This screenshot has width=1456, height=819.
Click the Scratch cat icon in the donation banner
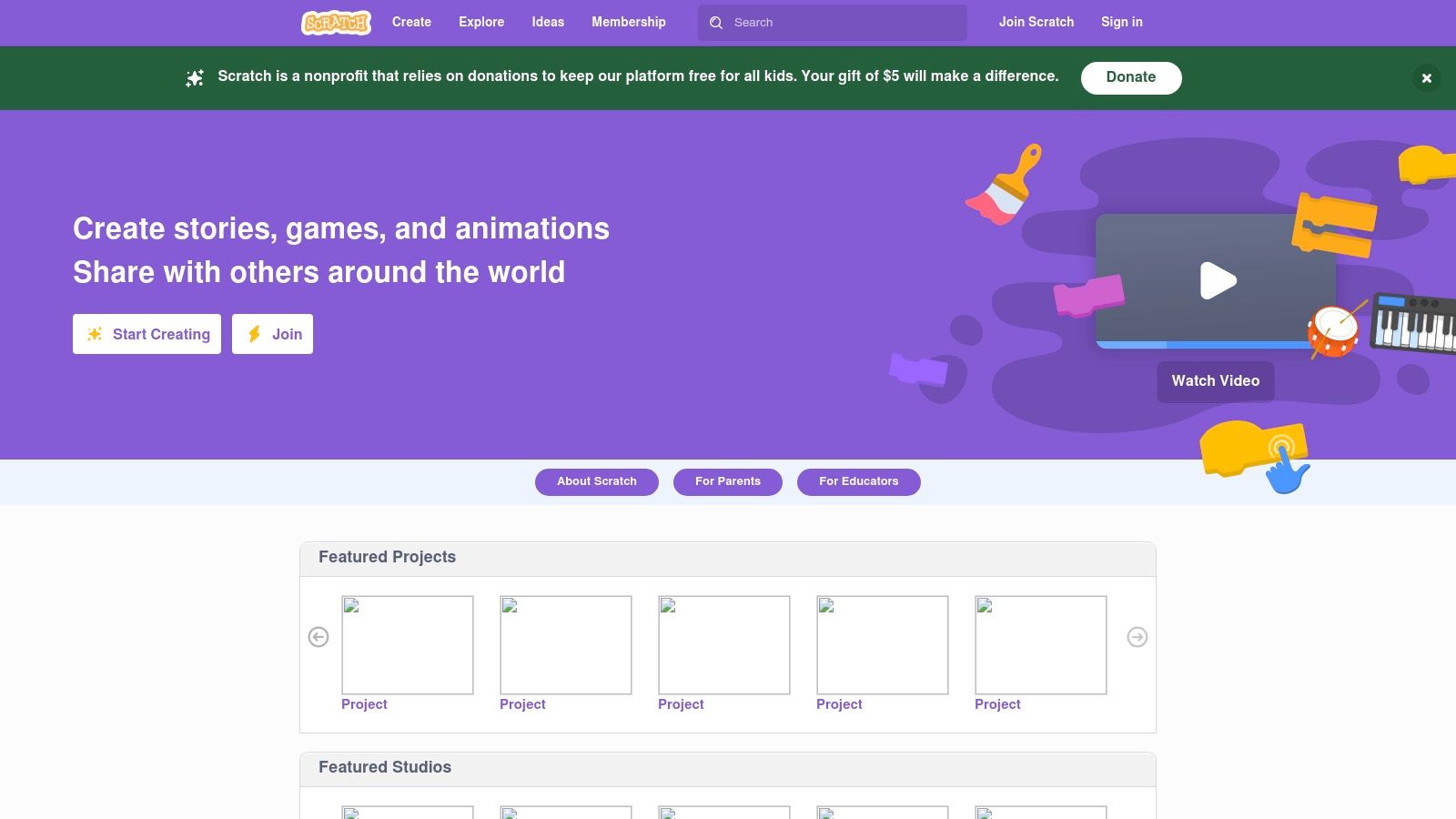coord(195,77)
